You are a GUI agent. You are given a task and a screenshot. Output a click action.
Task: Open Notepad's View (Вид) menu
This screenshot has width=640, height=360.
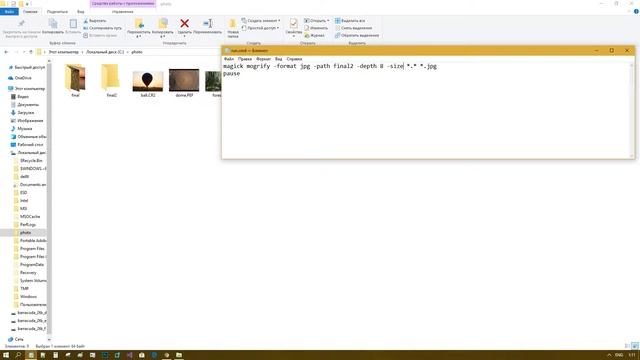point(278,59)
